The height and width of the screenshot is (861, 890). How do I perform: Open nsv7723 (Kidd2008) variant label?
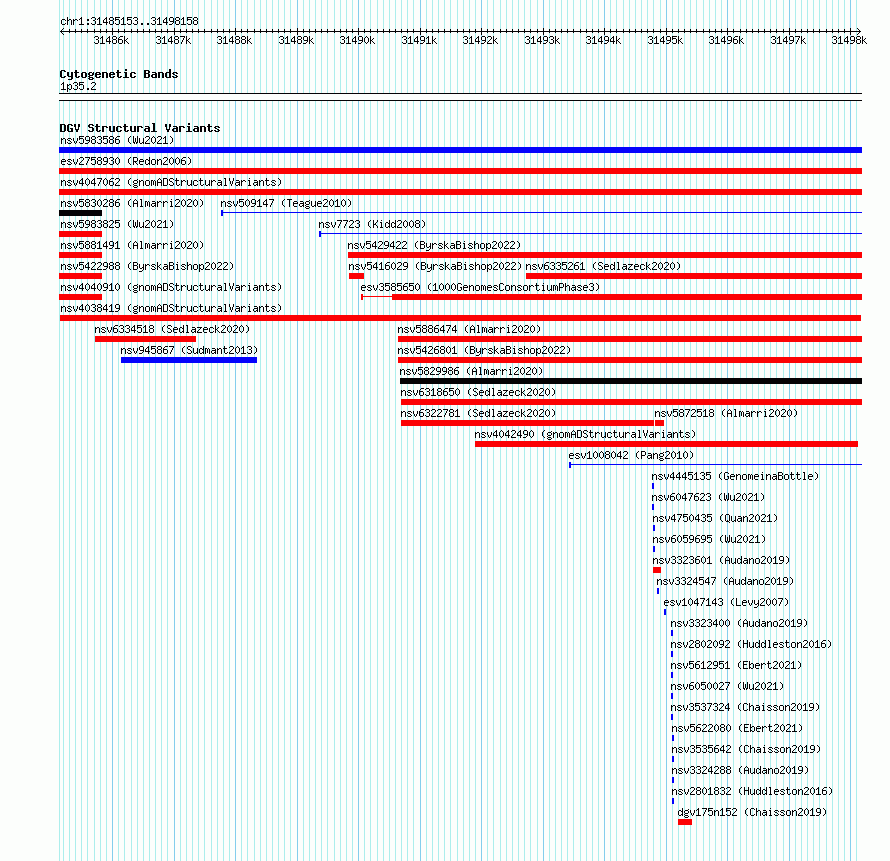pyautogui.click(x=372, y=224)
